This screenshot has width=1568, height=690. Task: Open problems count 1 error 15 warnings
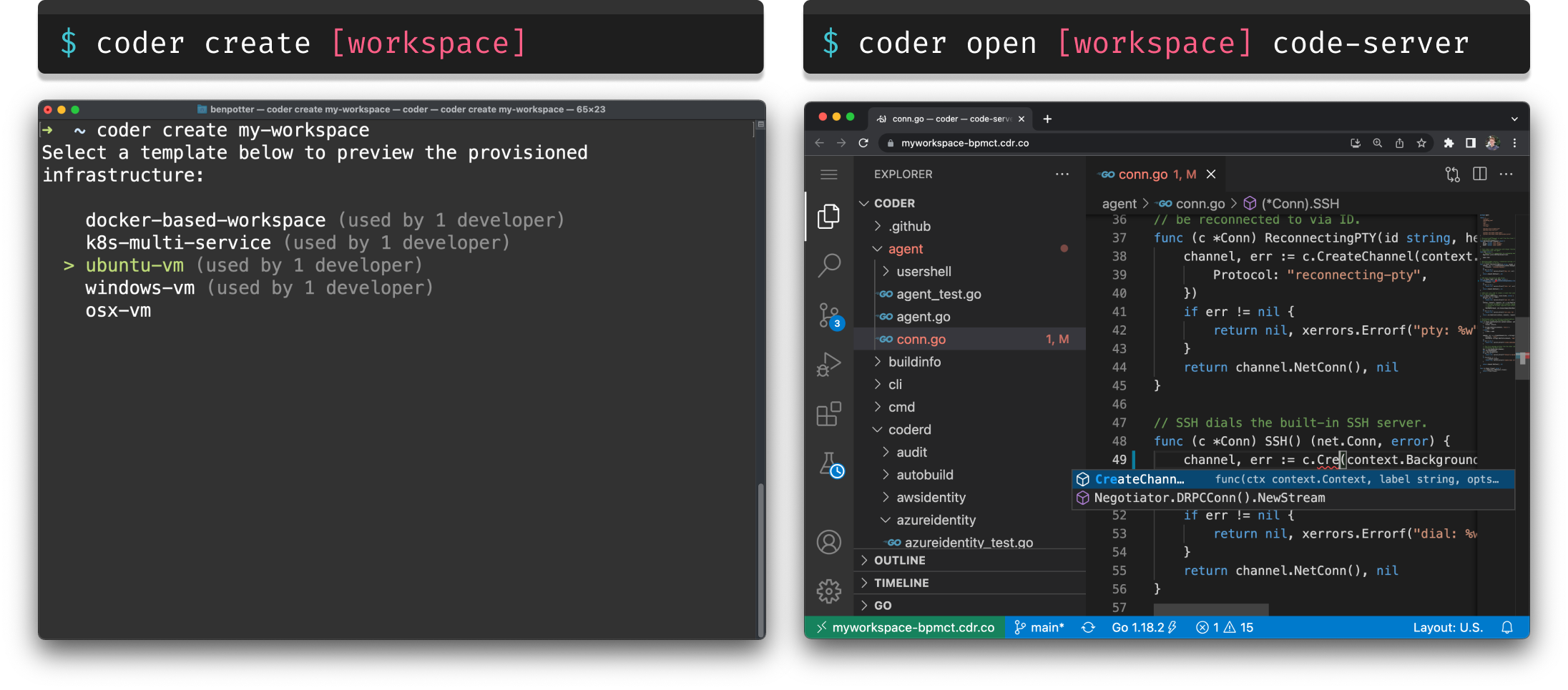click(1225, 627)
